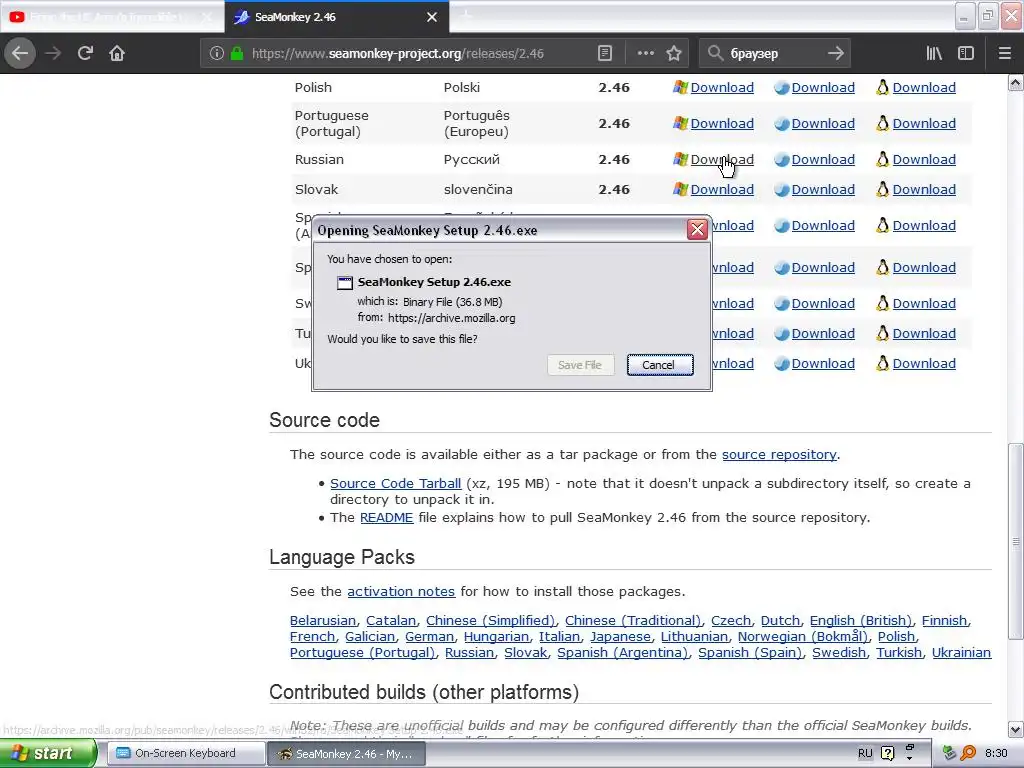
Task: Open English (British) language pack
Action: coord(861,620)
